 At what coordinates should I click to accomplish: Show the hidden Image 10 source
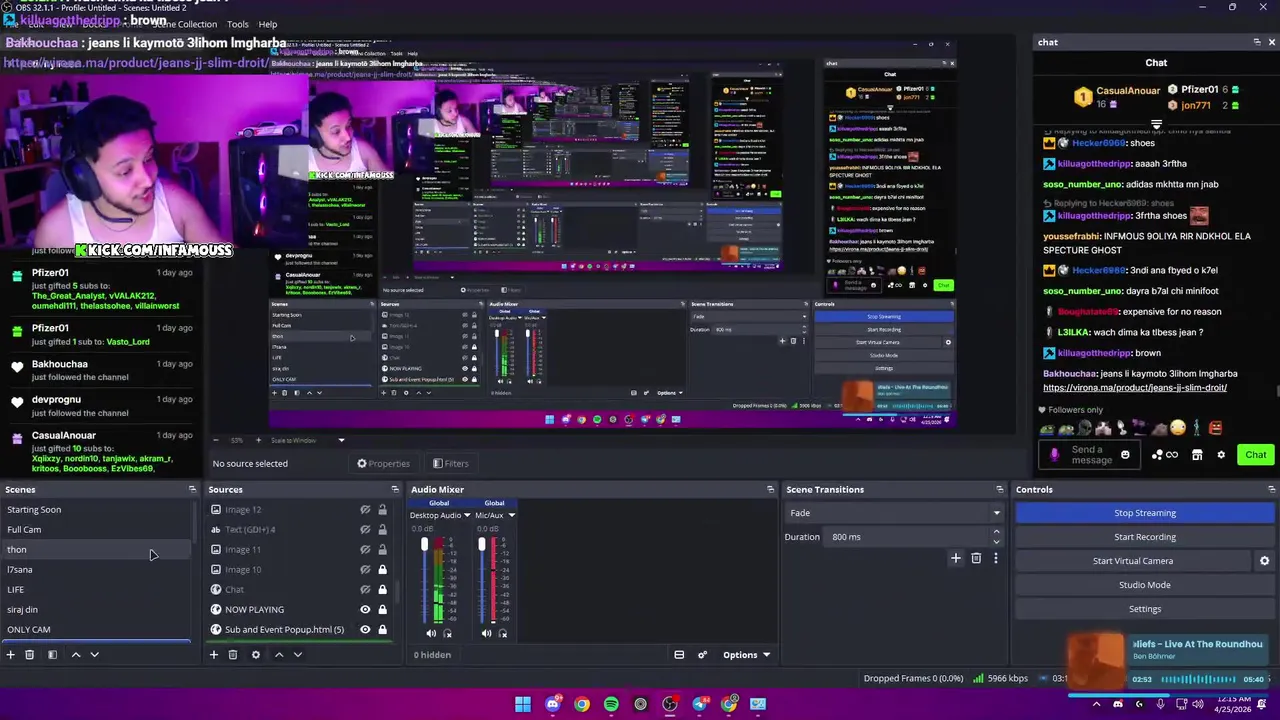[365, 570]
